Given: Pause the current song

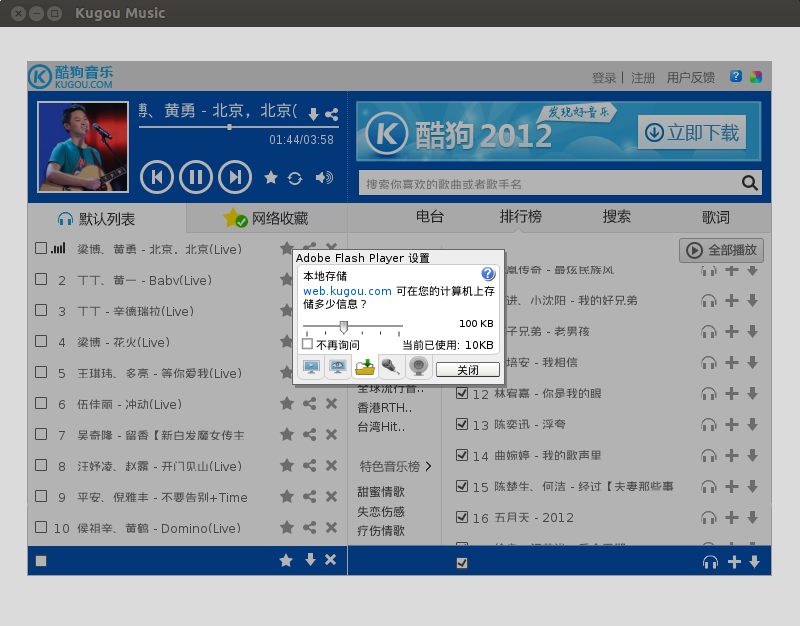Looking at the screenshot, I should click(x=196, y=177).
